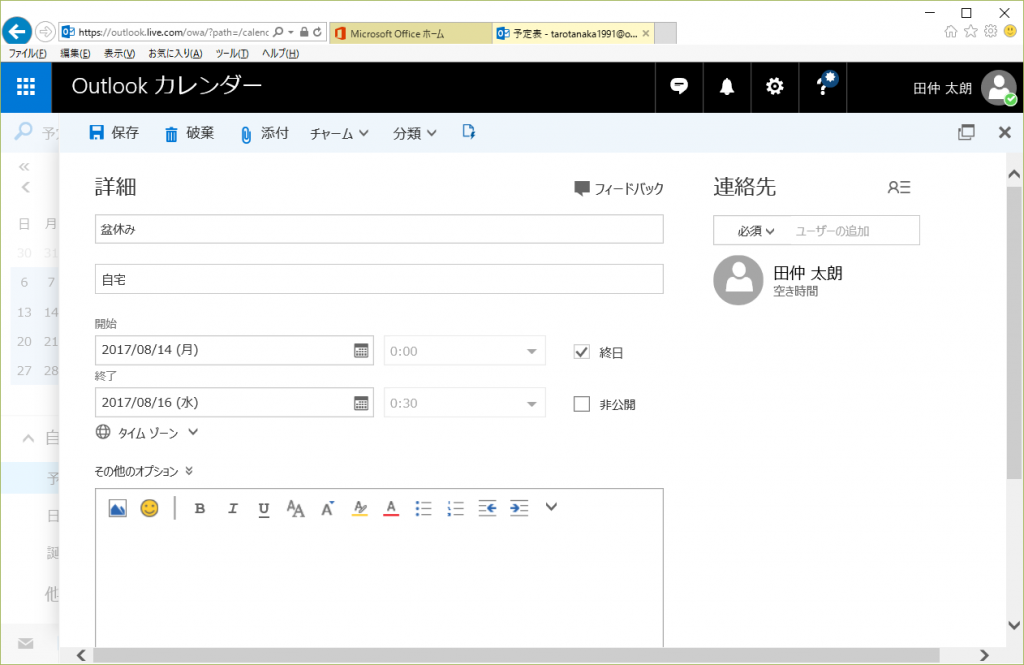Open a new browser tab
Viewport: 1024px width, 665px height.
click(x=665, y=33)
